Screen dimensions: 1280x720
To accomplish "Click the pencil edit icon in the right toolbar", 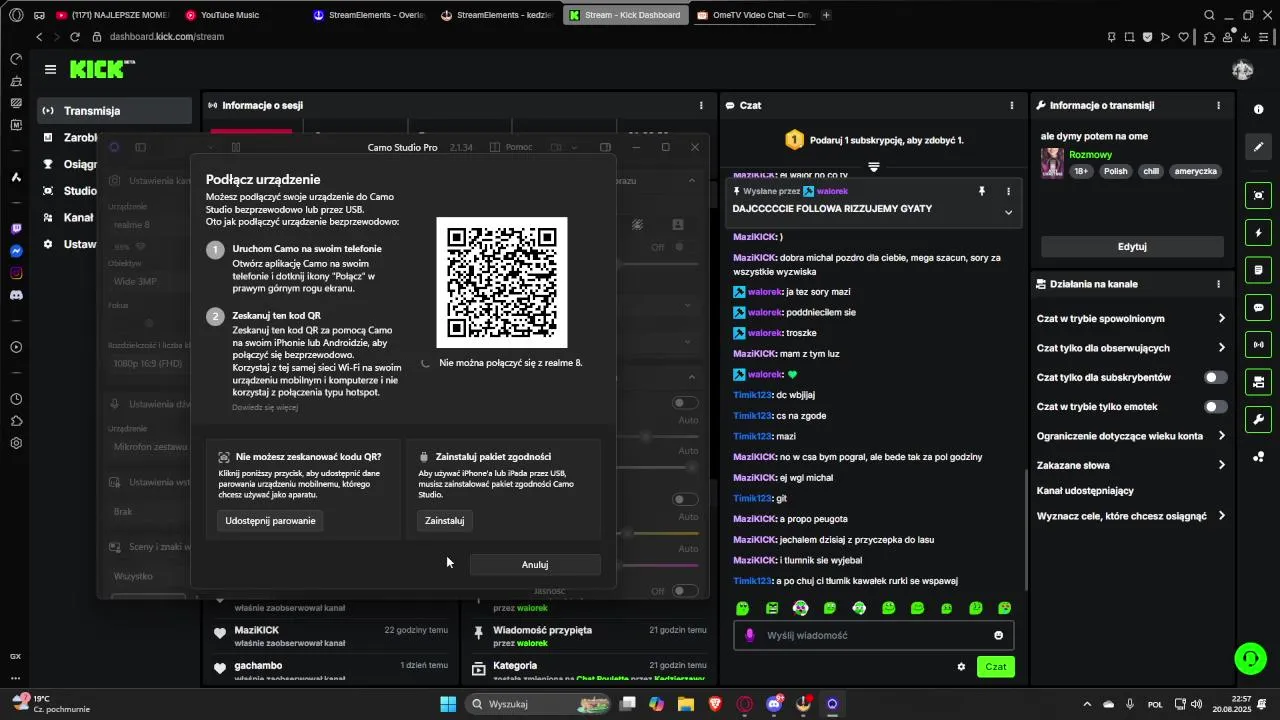I will [1258, 147].
